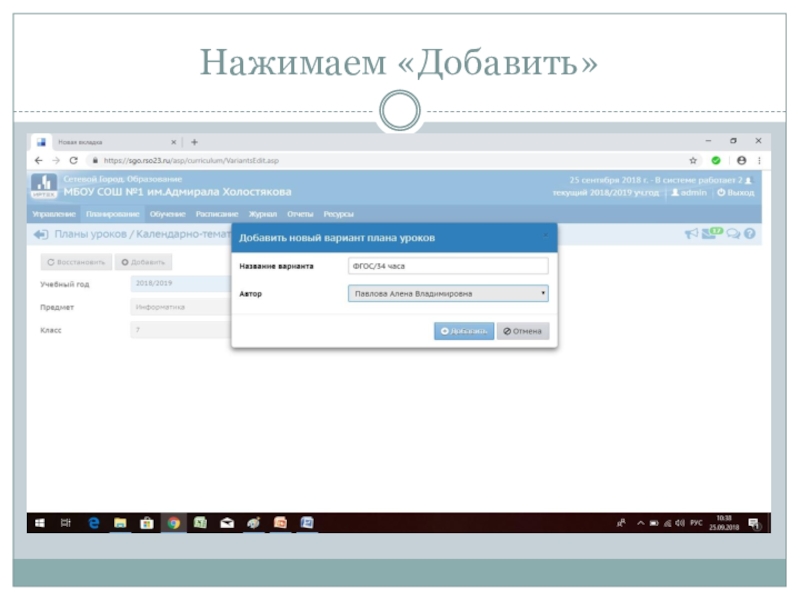Screen dimensions: 800x600
Task: Bookmark the page with the star icon
Action: (x=693, y=160)
